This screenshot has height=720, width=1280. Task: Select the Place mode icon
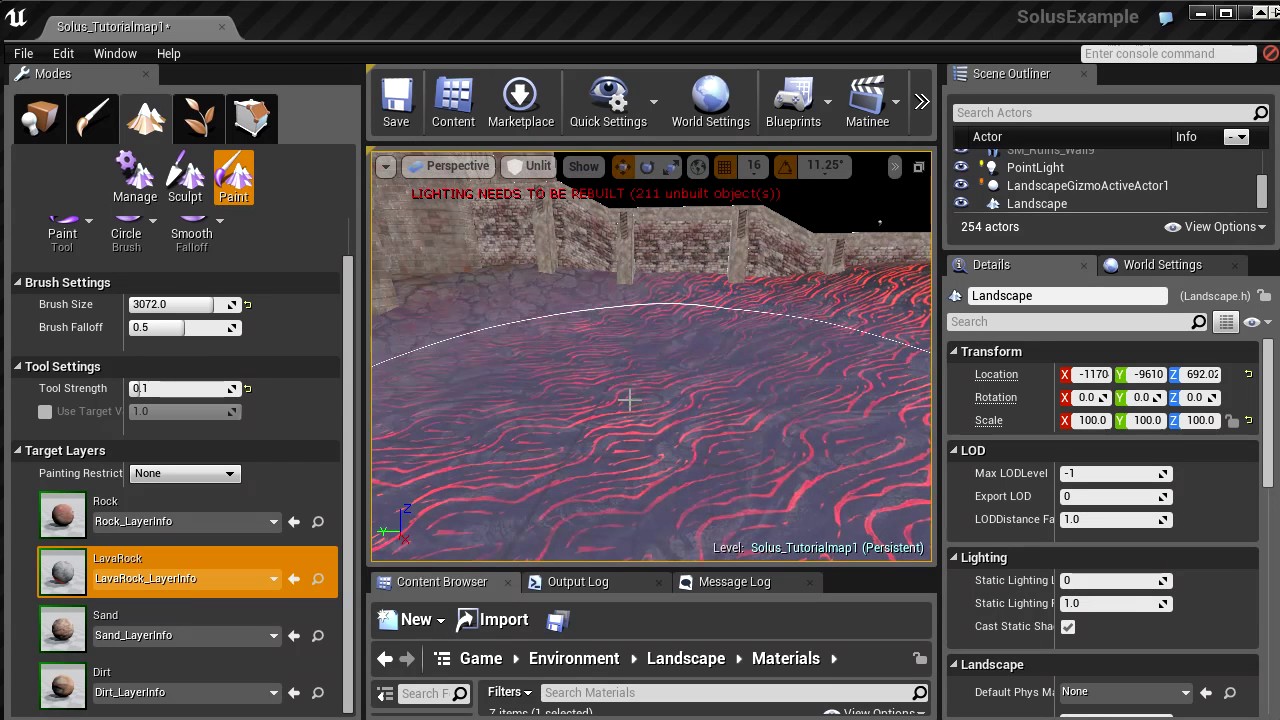(x=40, y=118)
